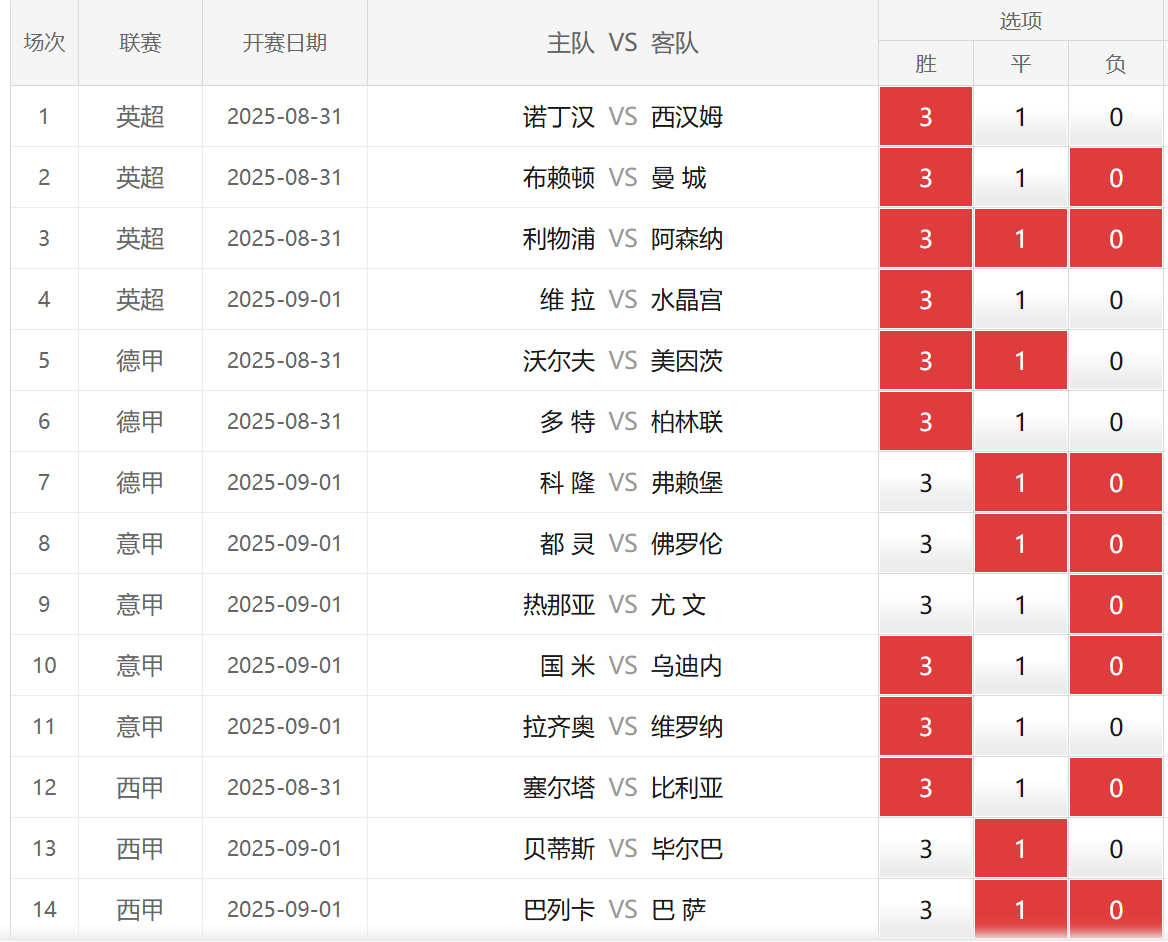This screenshot has height=942, width=1168.
Task: Toggle win option 3 for 塞尔塔 VS 比利亚
Action: point(925,788)
